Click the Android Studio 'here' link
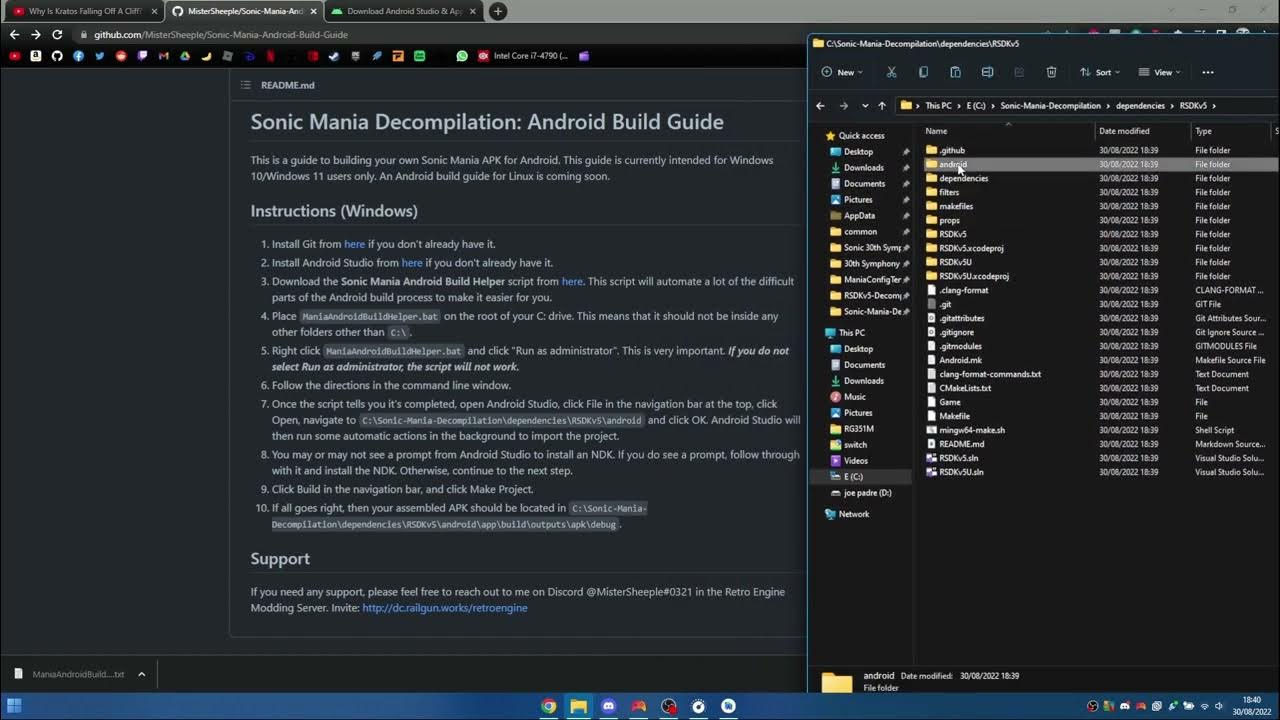 (412, 263)
